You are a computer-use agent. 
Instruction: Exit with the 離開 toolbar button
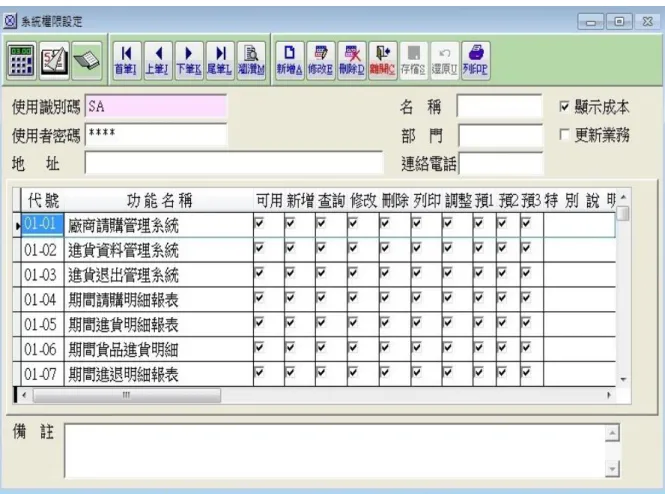[383, 60]
